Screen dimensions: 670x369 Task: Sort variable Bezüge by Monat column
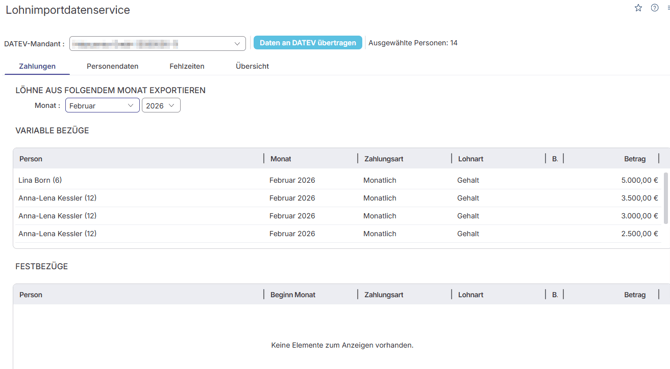tap(281, 159)
